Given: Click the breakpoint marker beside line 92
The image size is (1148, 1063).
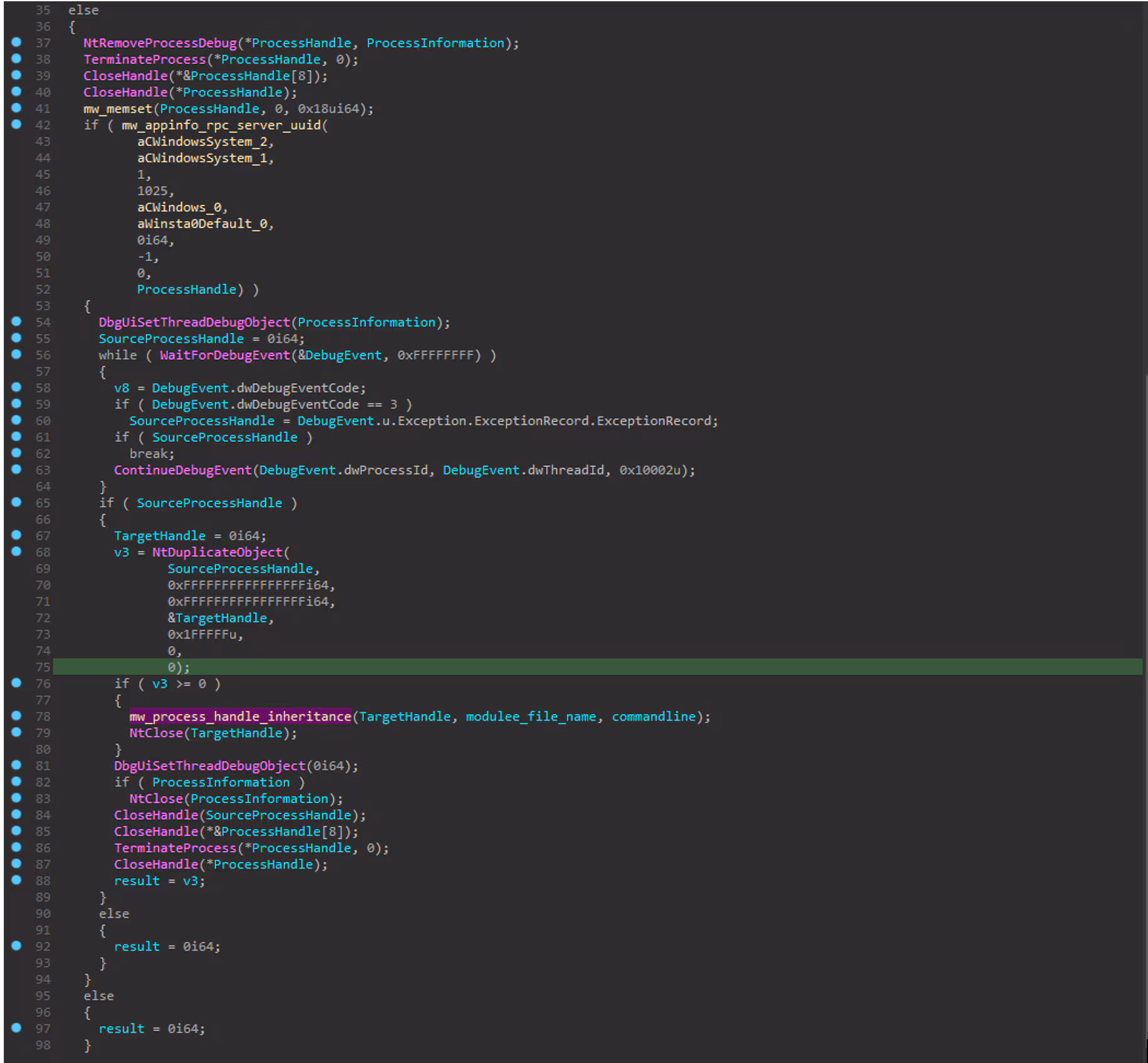Looking at the screenshot, I should (16, 946).
